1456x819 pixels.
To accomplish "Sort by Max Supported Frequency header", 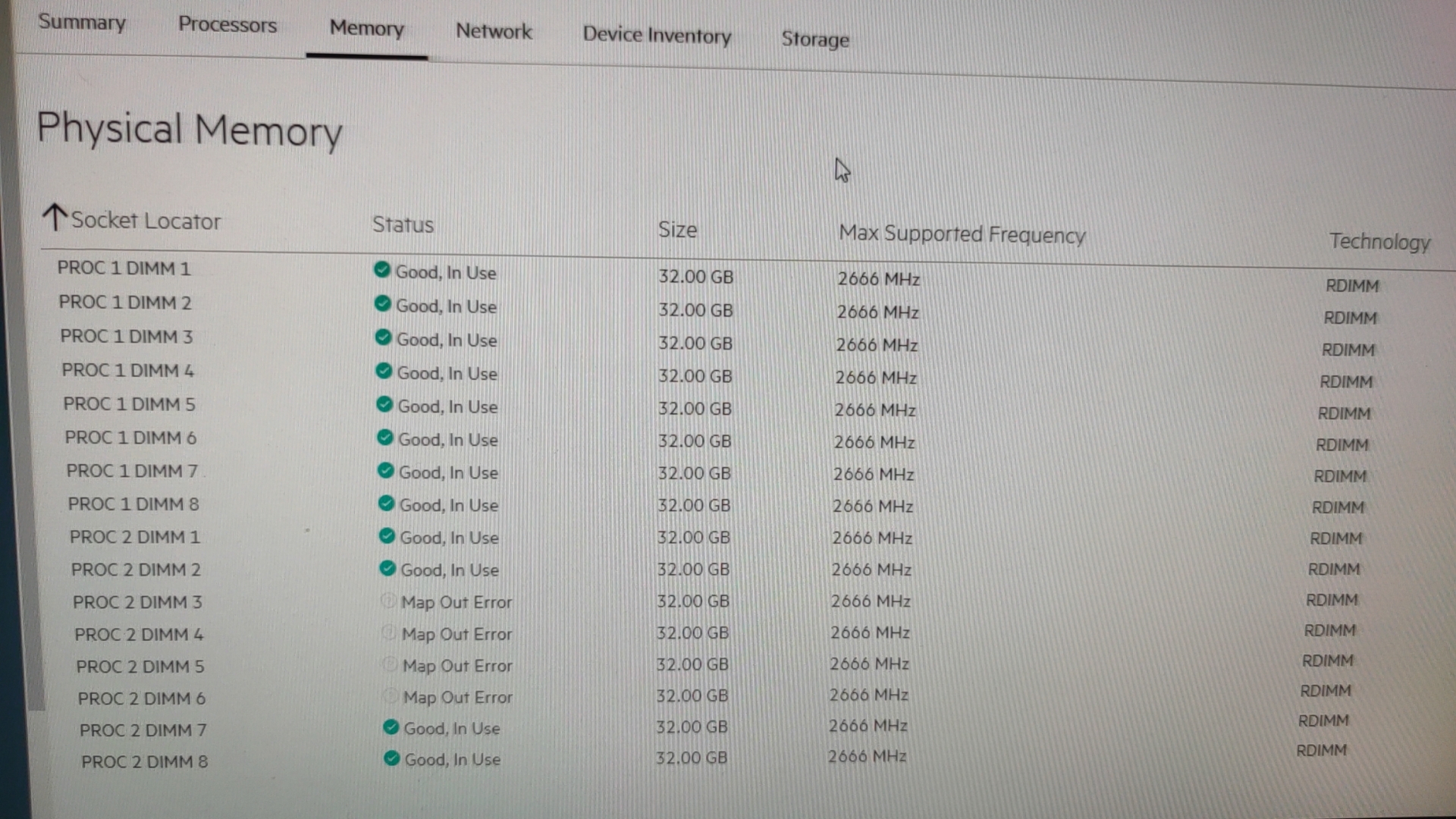I will pyautogui.click(x=962, y=234).
